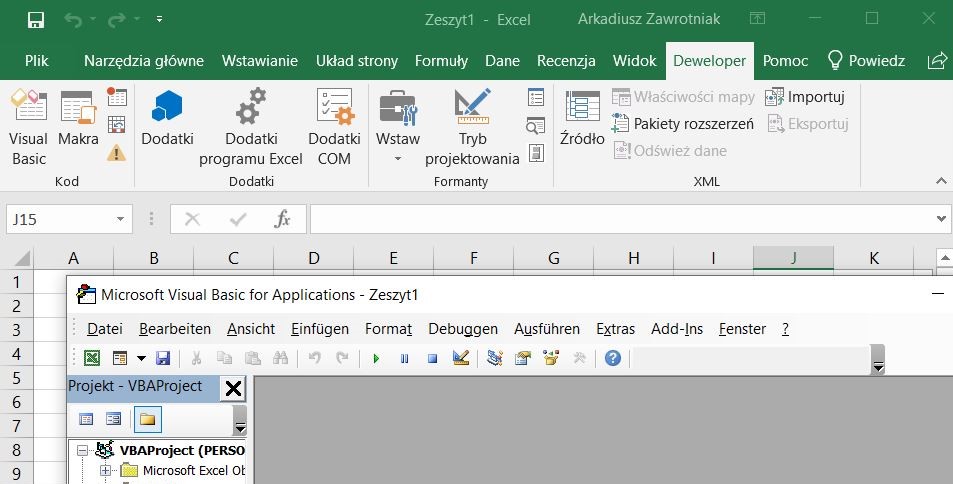Open the VBA Ausführen menu
This screenshot has width=953, height=484.
coord(546,329)
